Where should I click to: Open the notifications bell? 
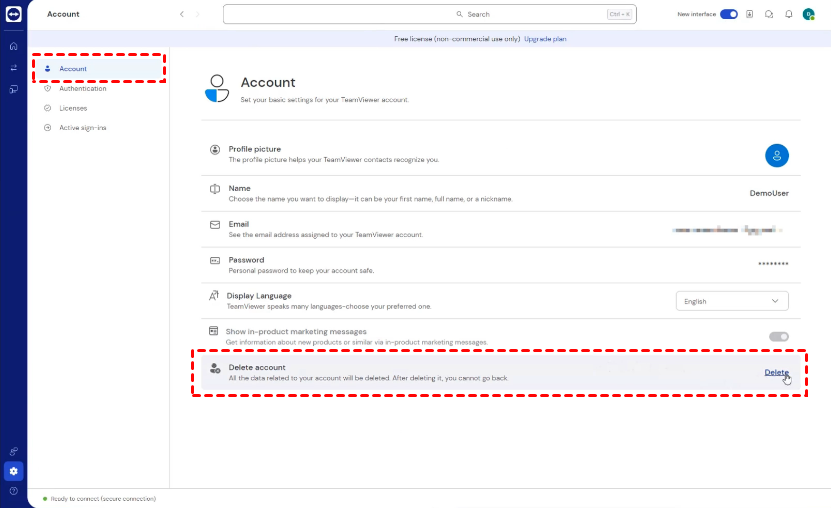click(789, 14)
